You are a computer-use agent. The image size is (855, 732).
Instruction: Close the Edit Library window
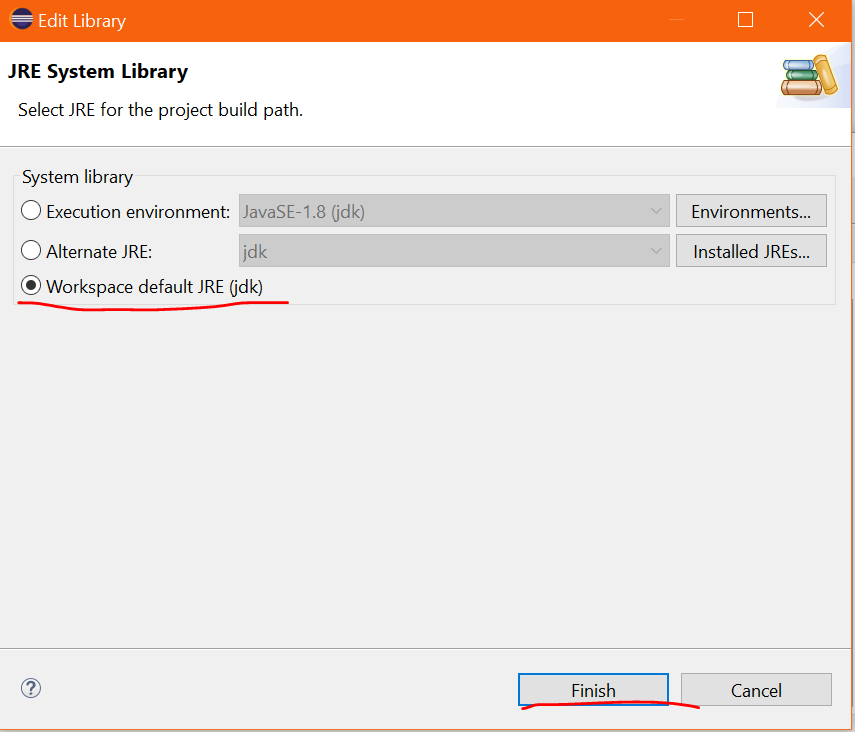tap(816, 20)
